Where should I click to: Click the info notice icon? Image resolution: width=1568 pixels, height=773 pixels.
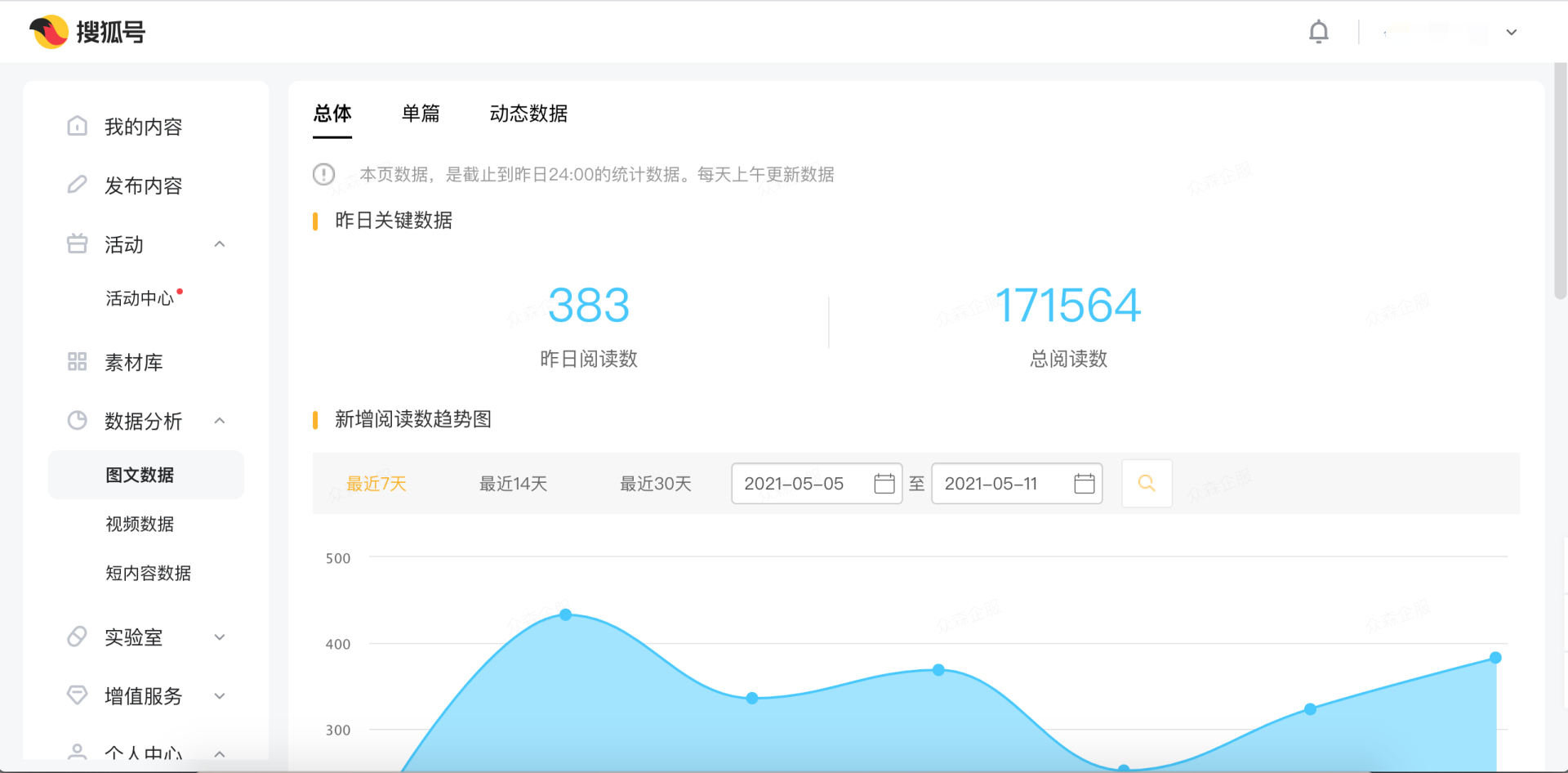[x=324, y=174]
